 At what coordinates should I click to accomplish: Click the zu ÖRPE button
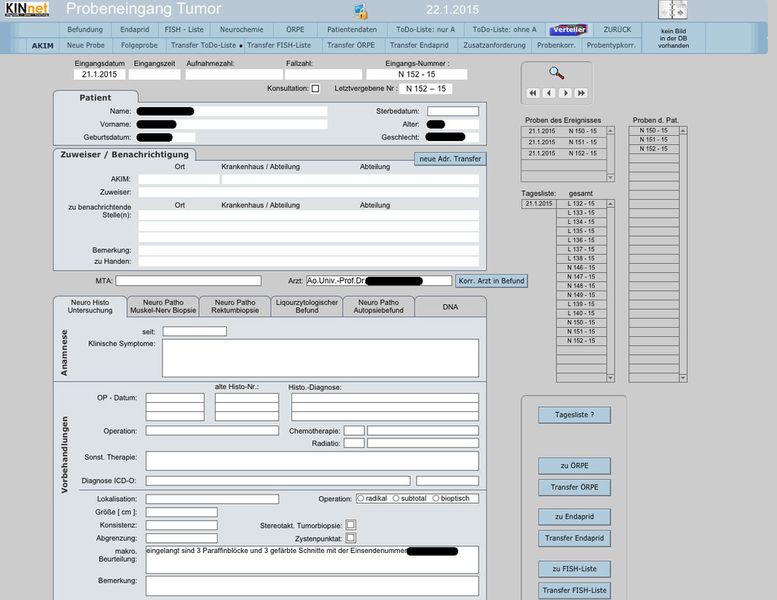(x=574, y=466)
